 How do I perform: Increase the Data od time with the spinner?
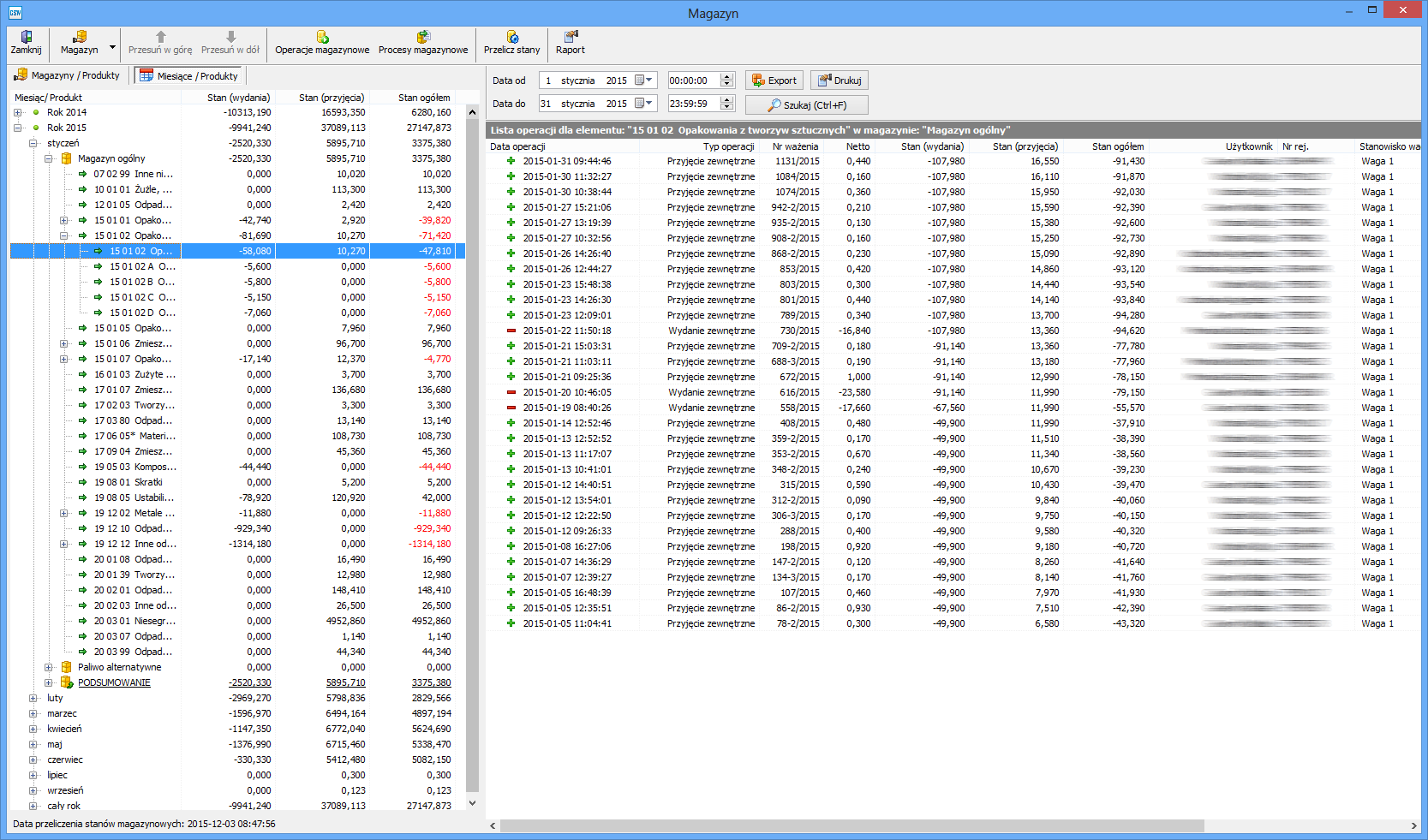click(x=727, y=77)
